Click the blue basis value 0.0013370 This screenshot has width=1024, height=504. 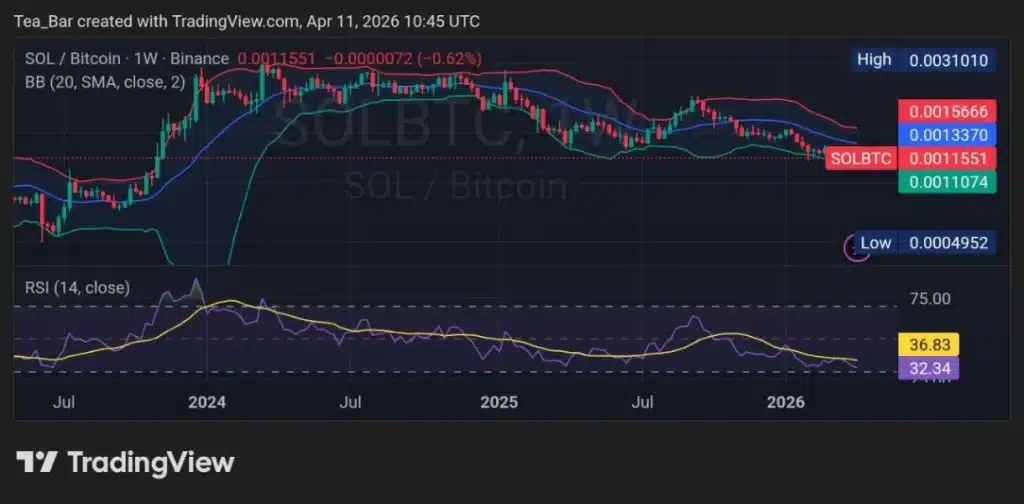tap(948, 134)
